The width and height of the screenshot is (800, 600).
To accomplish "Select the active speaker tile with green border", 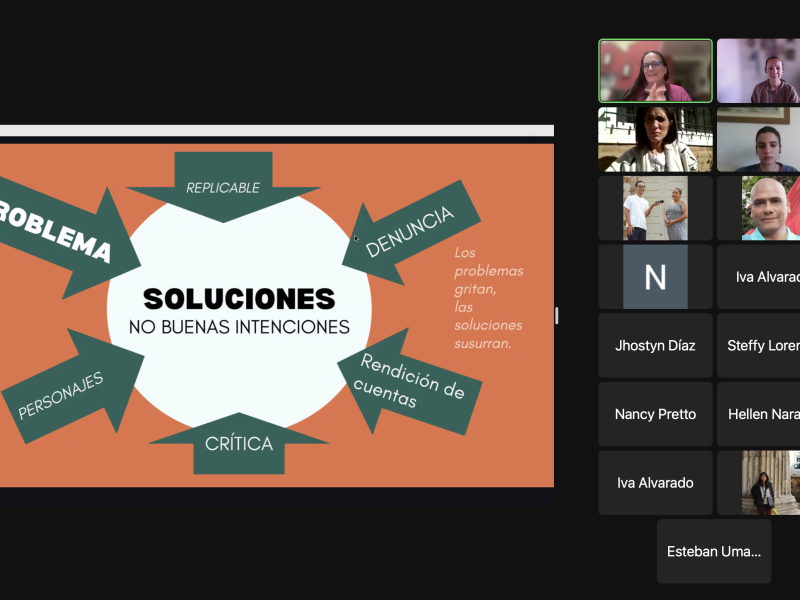I will tap(655, 71).
